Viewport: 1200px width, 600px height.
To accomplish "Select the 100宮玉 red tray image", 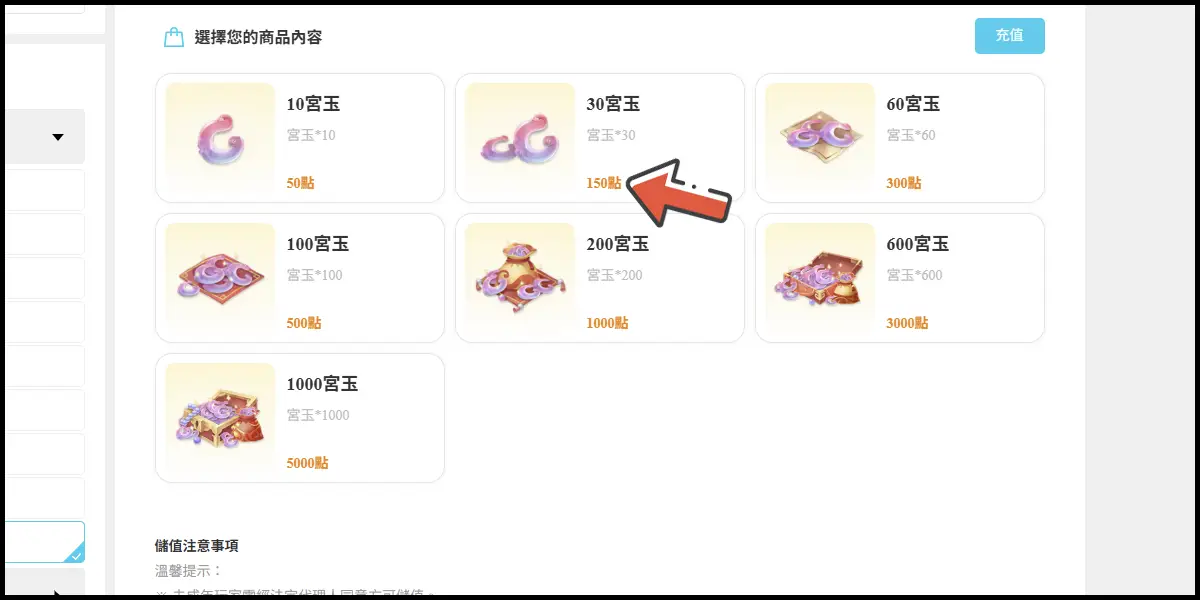I will pos(220,278).
